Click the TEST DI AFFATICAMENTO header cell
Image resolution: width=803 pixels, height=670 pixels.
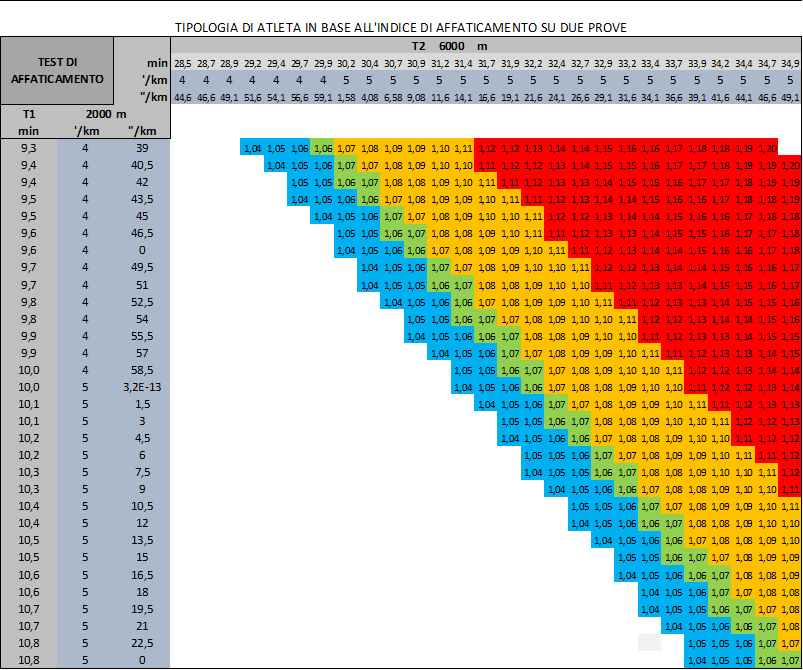pyautogui.click(x=57, y=71)
